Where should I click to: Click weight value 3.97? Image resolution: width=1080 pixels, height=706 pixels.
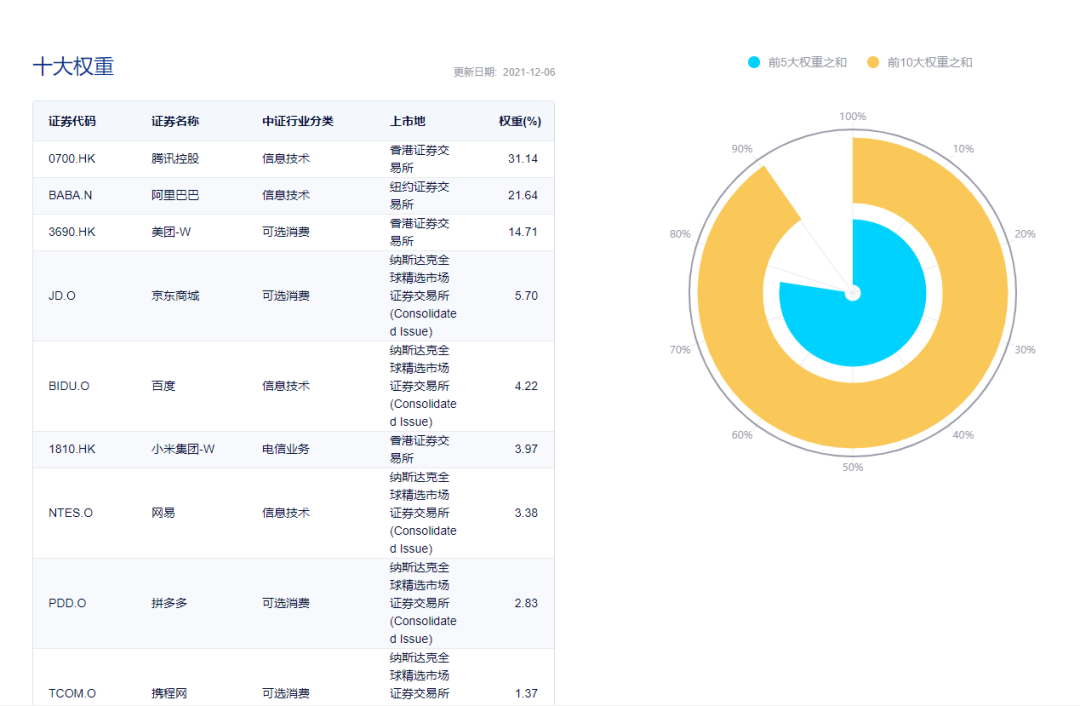[x=526, y=449]
